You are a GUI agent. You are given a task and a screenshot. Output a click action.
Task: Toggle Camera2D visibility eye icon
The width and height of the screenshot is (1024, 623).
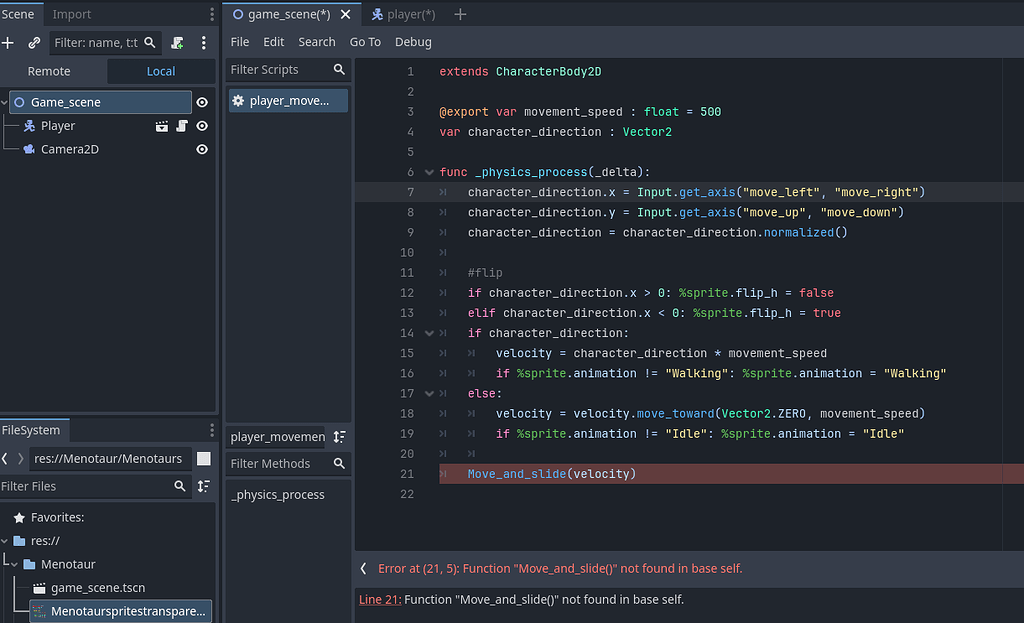click(202, 147)
